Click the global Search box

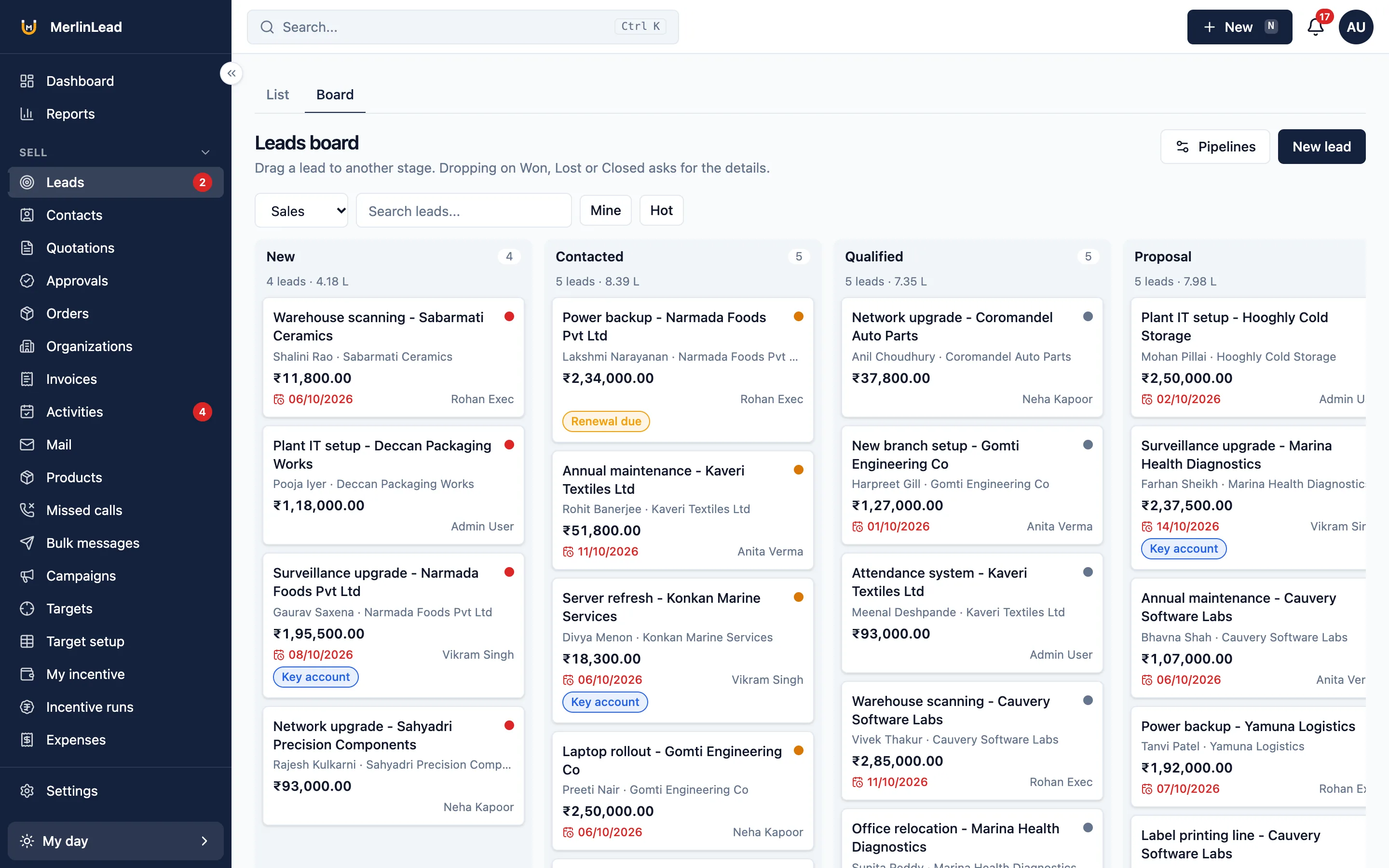[463, 27]
